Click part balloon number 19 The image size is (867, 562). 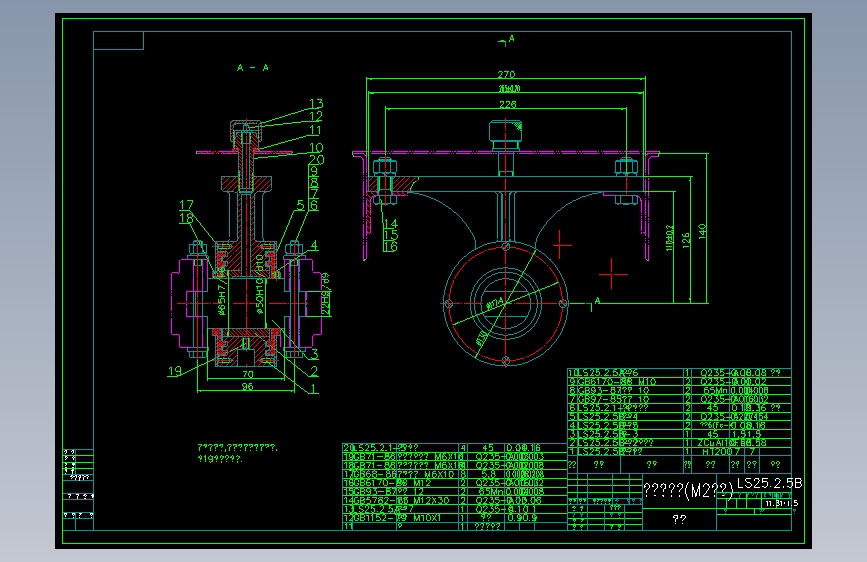(175, 371)
